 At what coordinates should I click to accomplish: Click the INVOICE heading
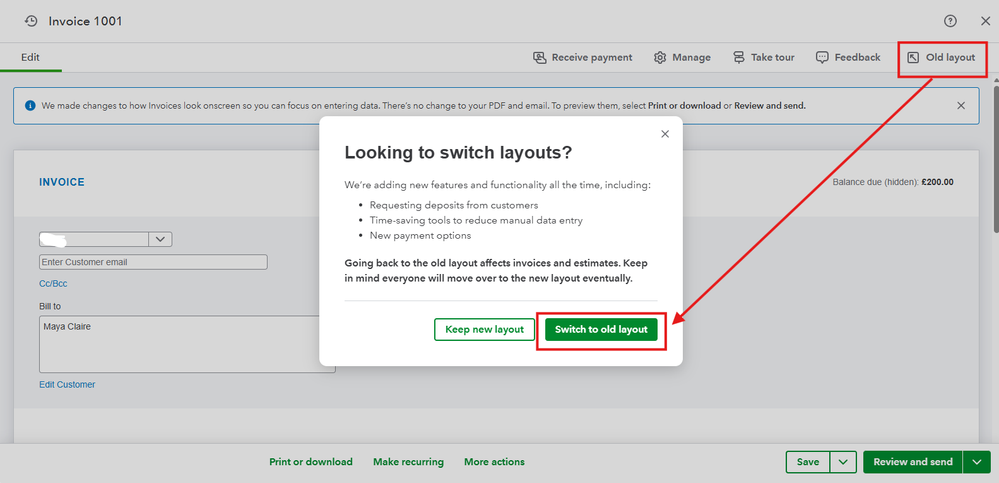tap(62, 182)
